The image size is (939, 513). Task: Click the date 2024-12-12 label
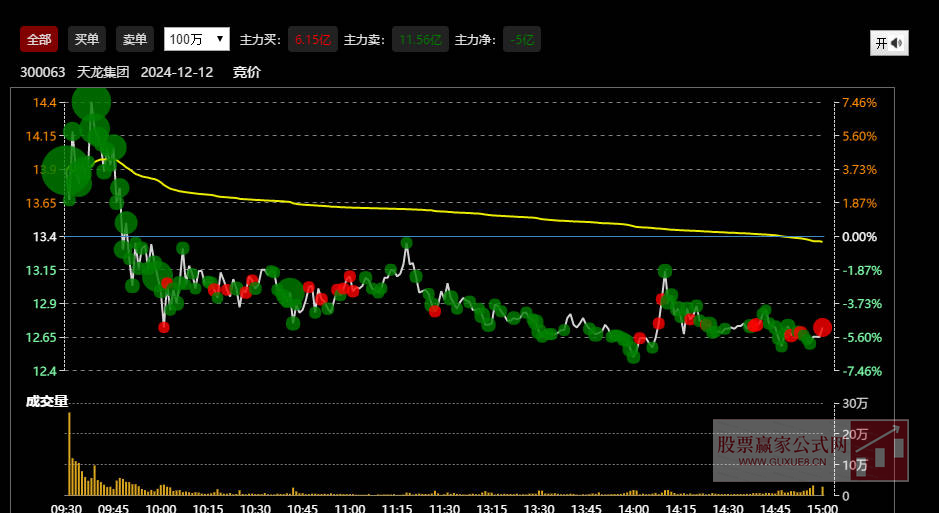click(x=177, y=72)
